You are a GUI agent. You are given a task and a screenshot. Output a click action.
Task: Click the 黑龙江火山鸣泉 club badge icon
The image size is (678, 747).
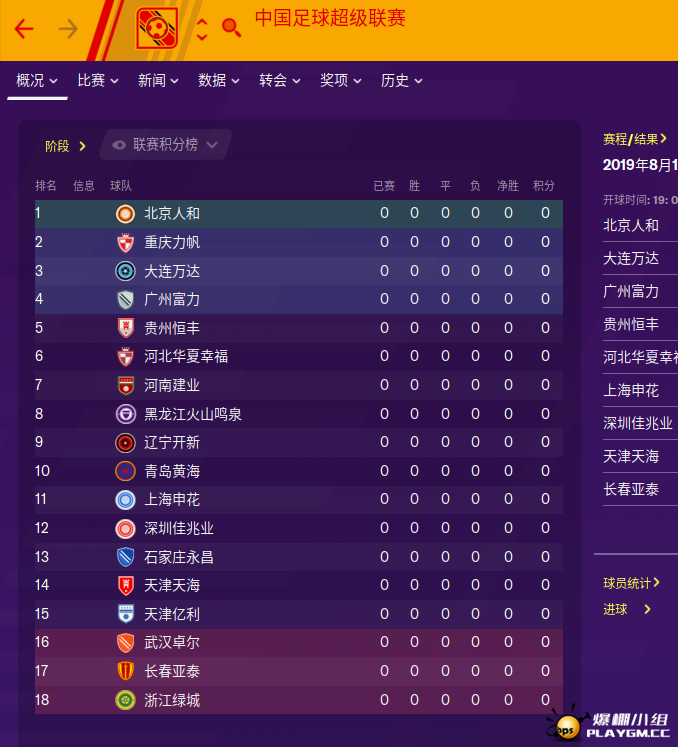[125, 414]
